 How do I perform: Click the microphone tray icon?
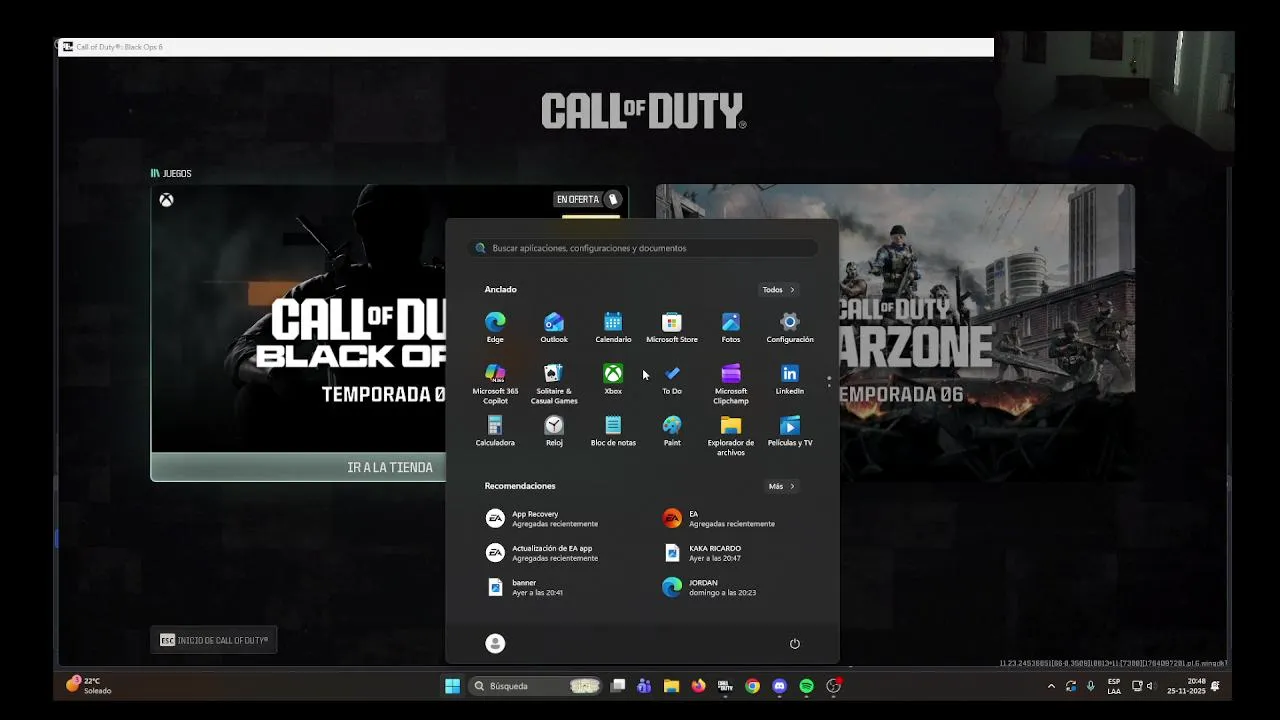pos(1090,686)
